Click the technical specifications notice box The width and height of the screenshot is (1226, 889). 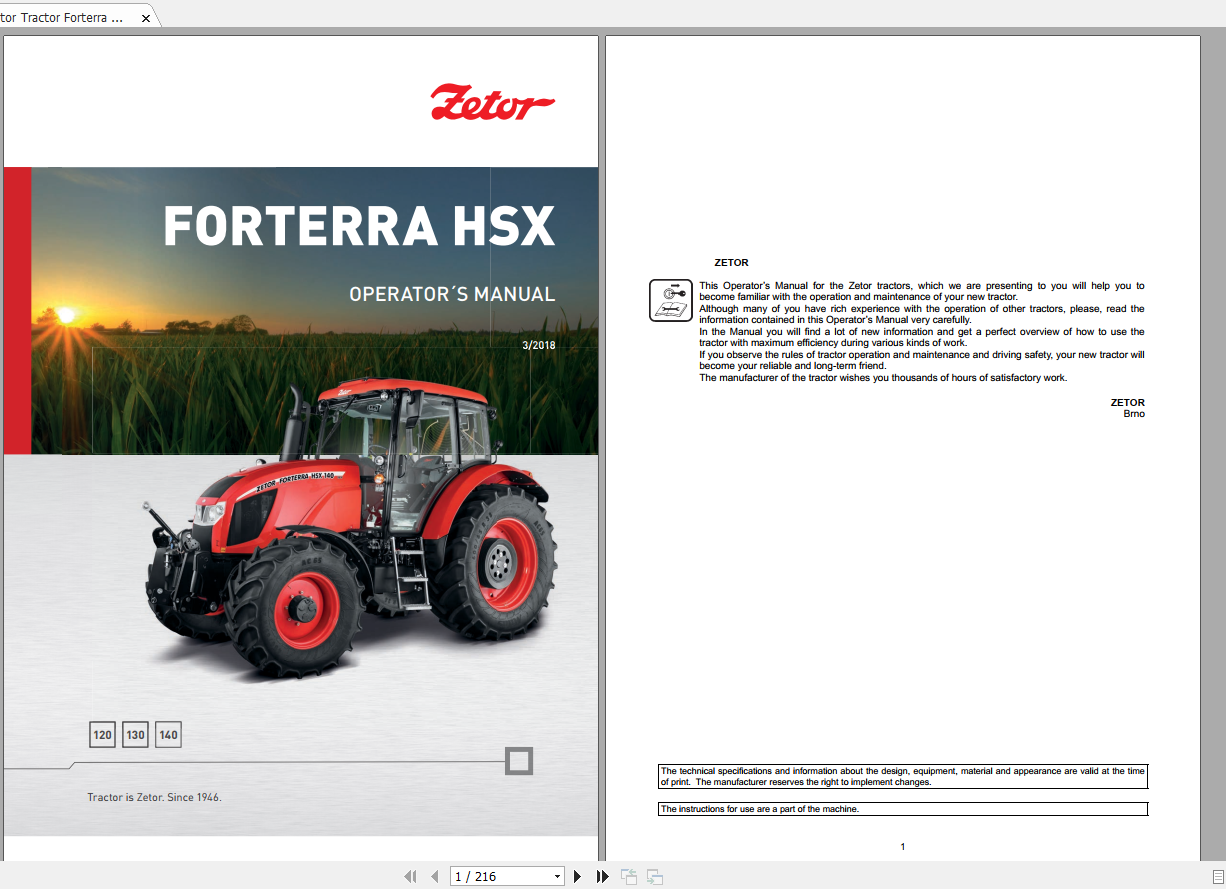[x=903, y=777]
